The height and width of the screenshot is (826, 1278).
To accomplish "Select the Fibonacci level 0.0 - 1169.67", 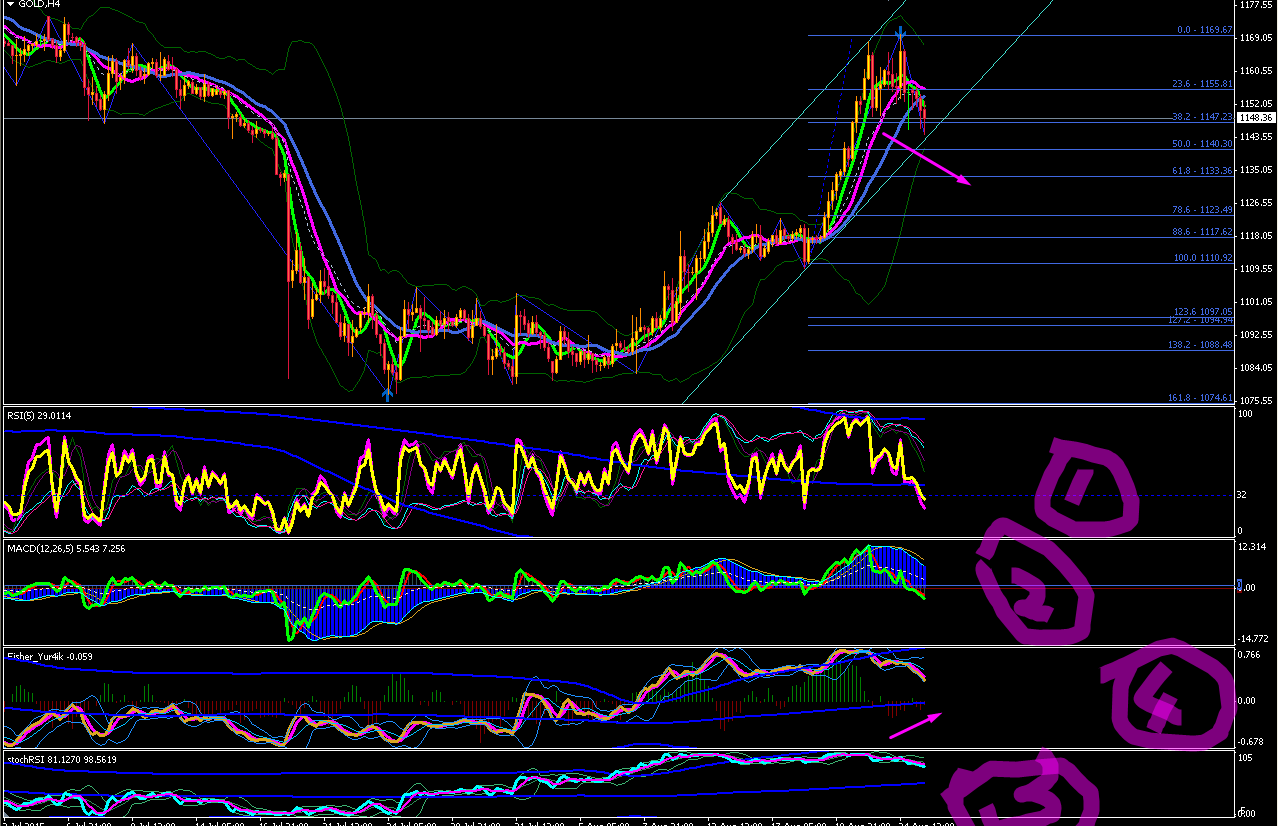I will tap(1206, 30).
